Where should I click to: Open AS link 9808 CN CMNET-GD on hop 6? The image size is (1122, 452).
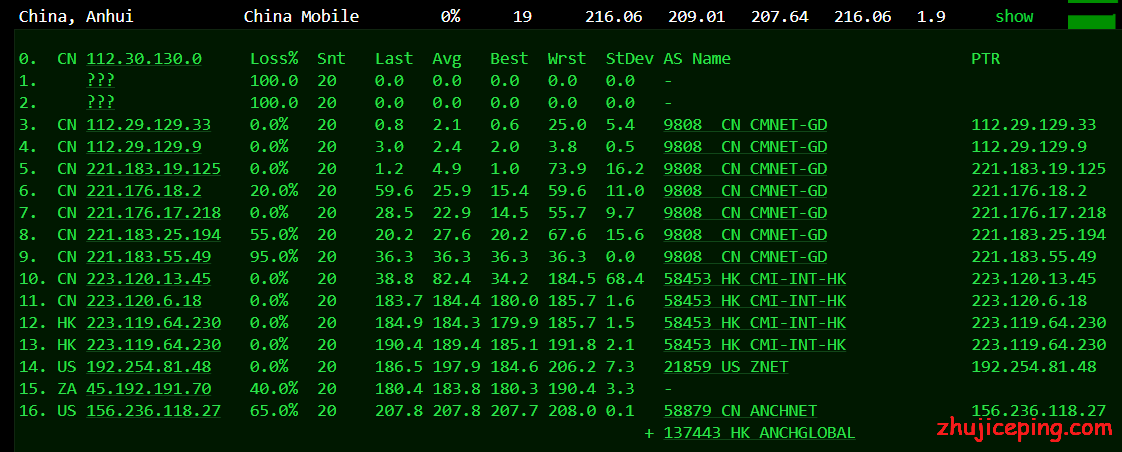coord(745,191)
